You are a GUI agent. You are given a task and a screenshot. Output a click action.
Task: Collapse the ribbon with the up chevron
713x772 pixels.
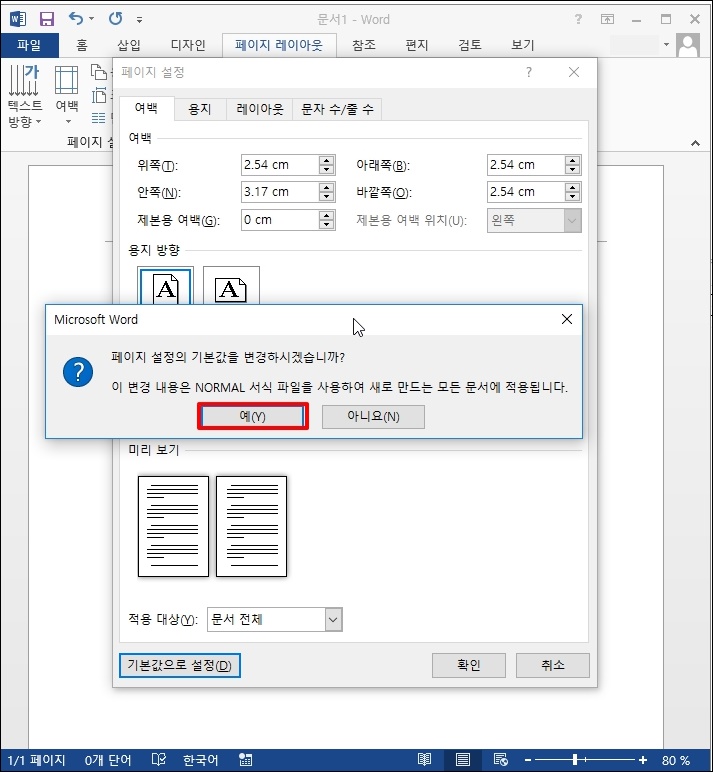[x=695, y=143]
